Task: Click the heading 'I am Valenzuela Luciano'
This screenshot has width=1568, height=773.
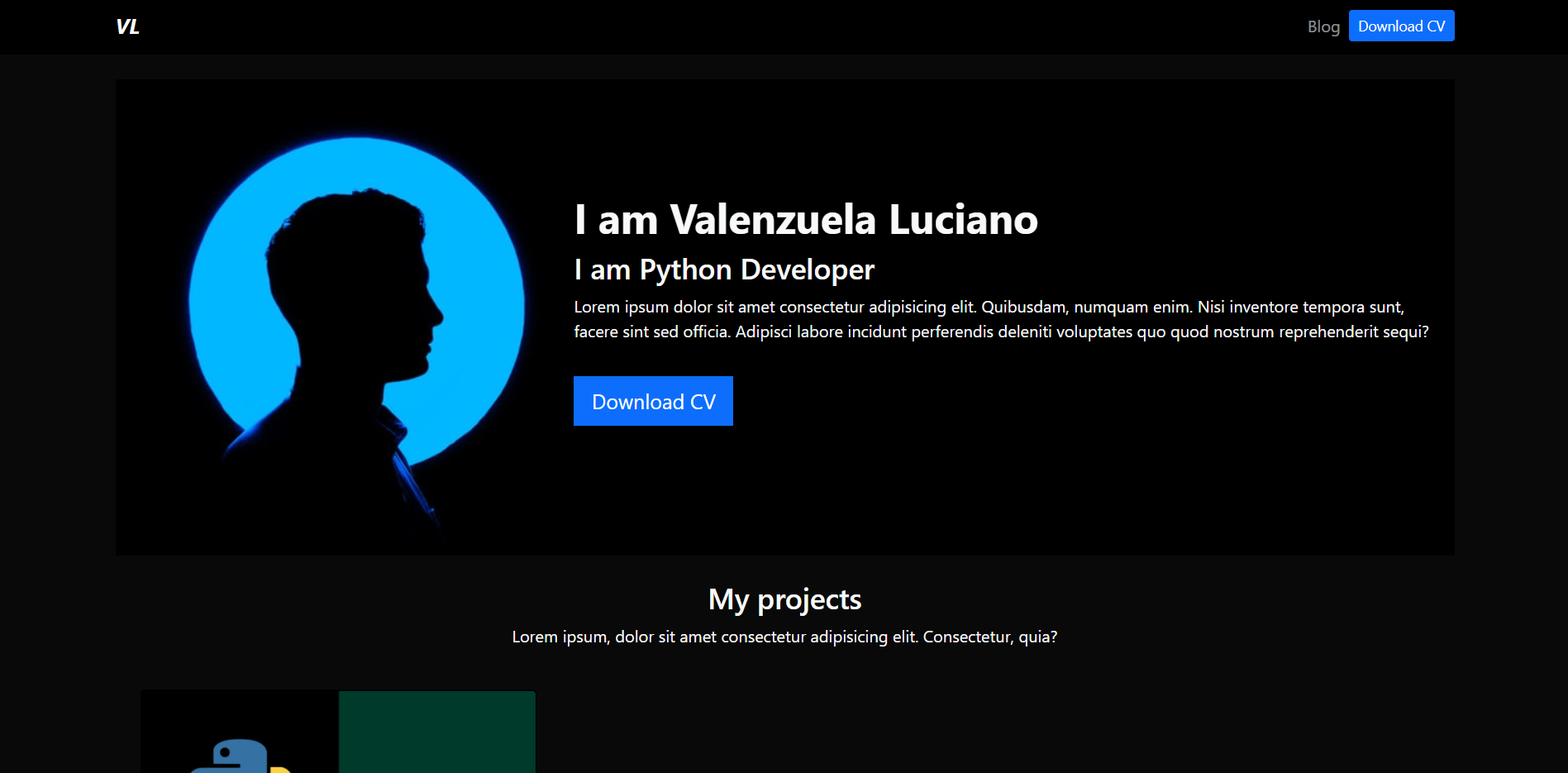Action: pos(806,219)
